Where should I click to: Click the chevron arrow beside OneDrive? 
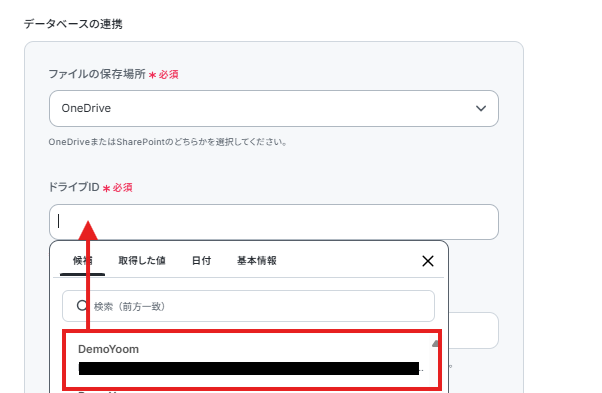click(481, 109)
